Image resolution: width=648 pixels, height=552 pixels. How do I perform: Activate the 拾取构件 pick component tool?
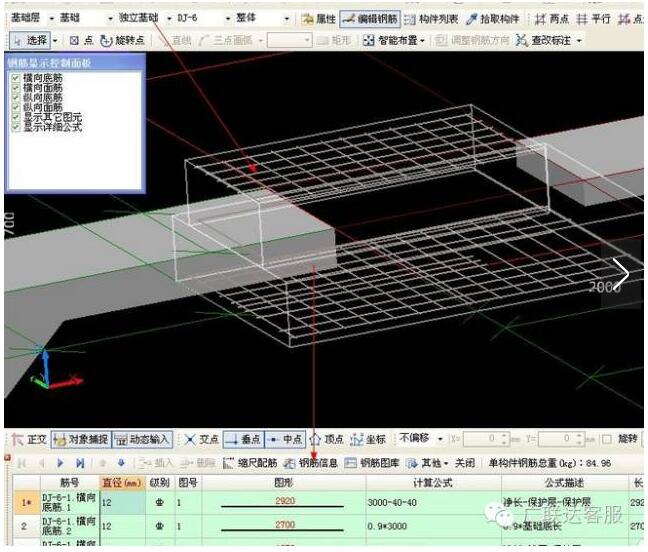[x=492, y=19]
